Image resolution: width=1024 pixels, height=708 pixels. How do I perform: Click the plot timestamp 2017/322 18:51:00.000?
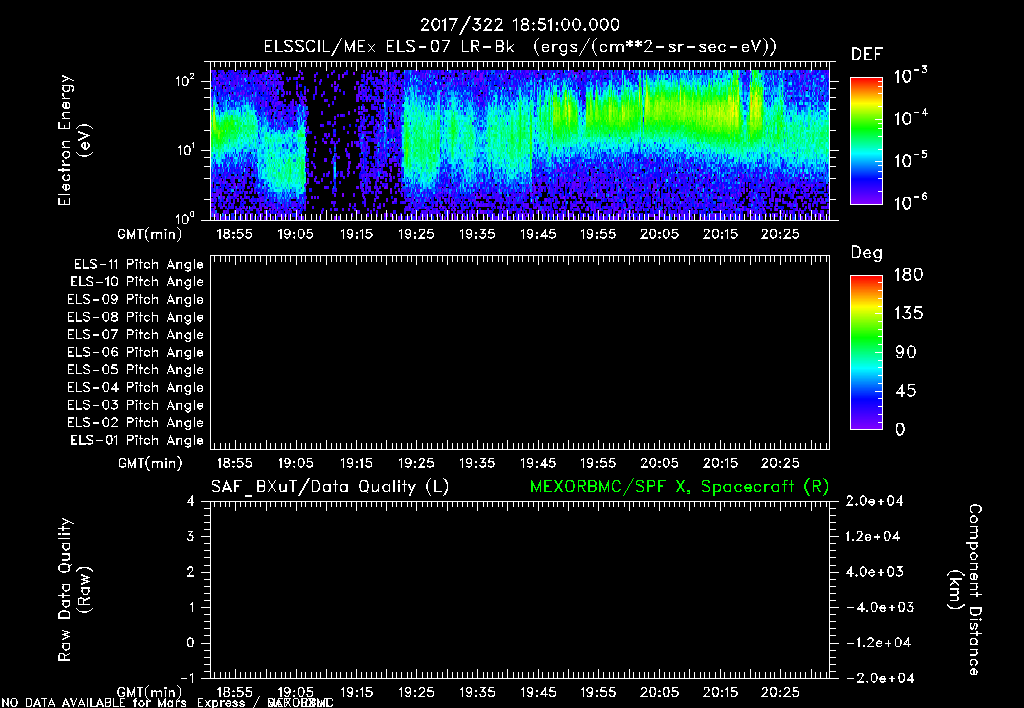point(519,25)
